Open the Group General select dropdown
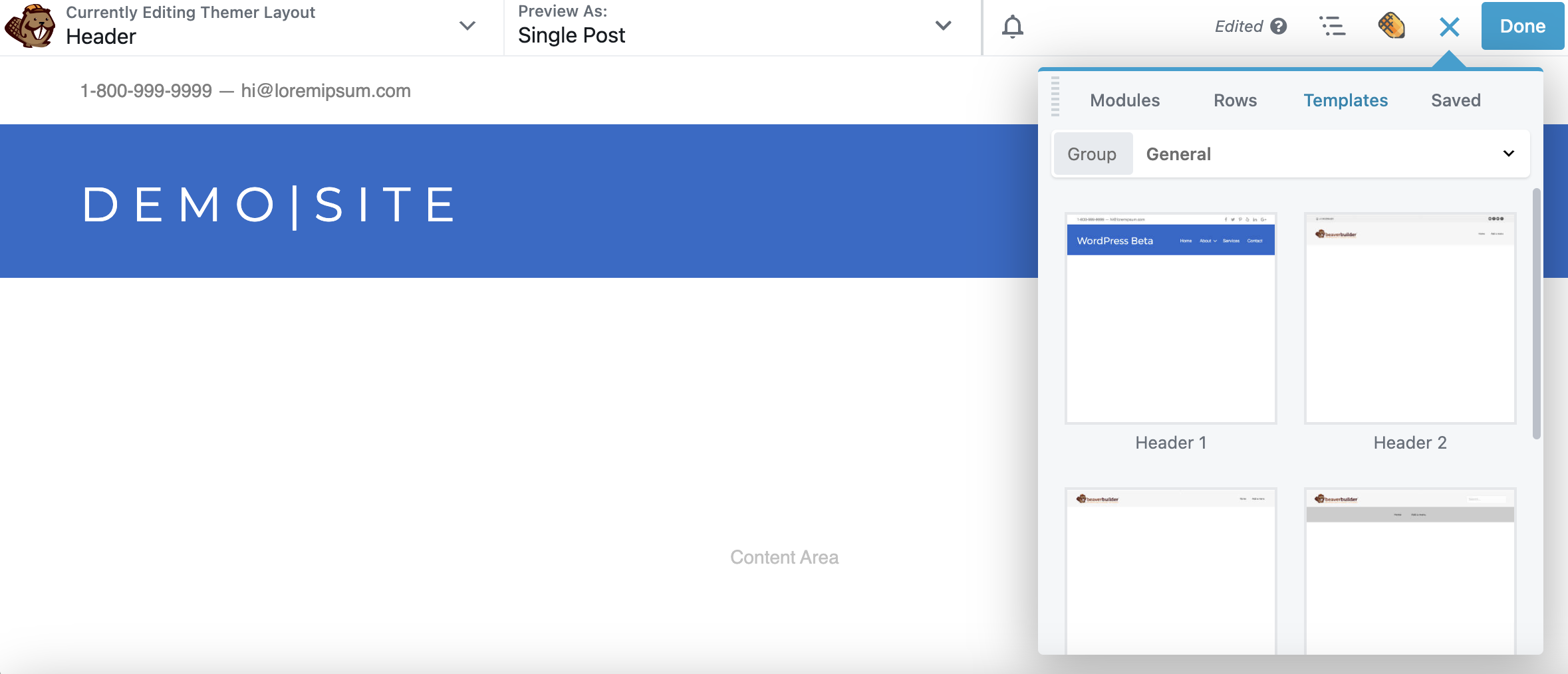The width and height of the screenshot is (1568, 674). tap(1330, 154)
